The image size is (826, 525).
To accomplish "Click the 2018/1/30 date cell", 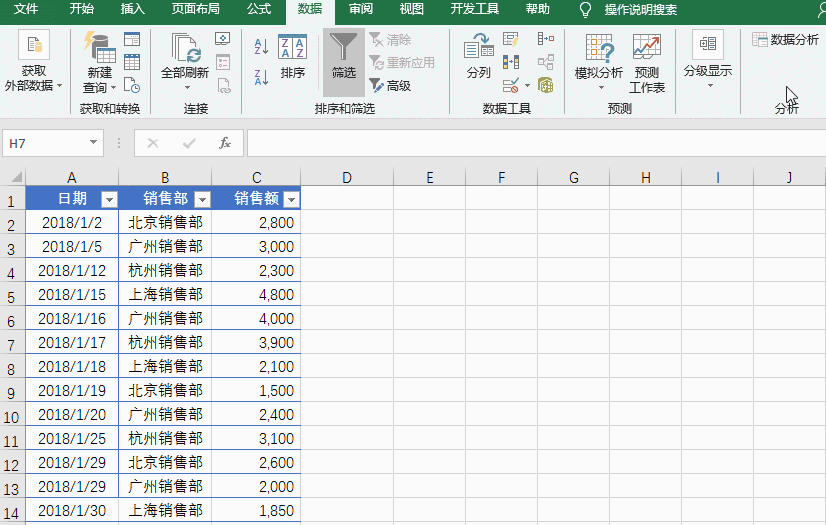I will click(x=72, y=510).
